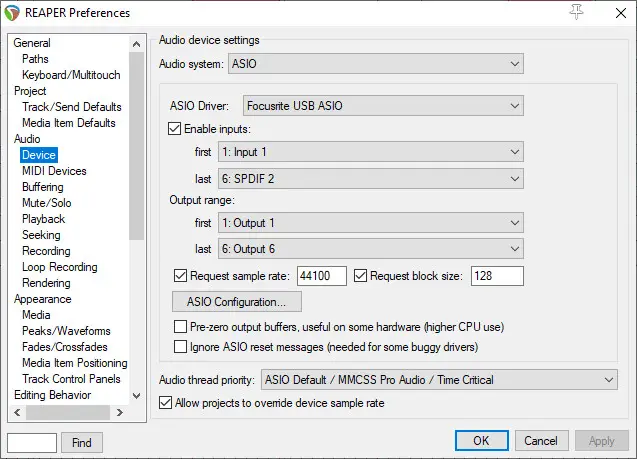The height and width of the screenshot is (459, 637).
Task: Click the pin icon in title bar
Action: pos(576,12)
